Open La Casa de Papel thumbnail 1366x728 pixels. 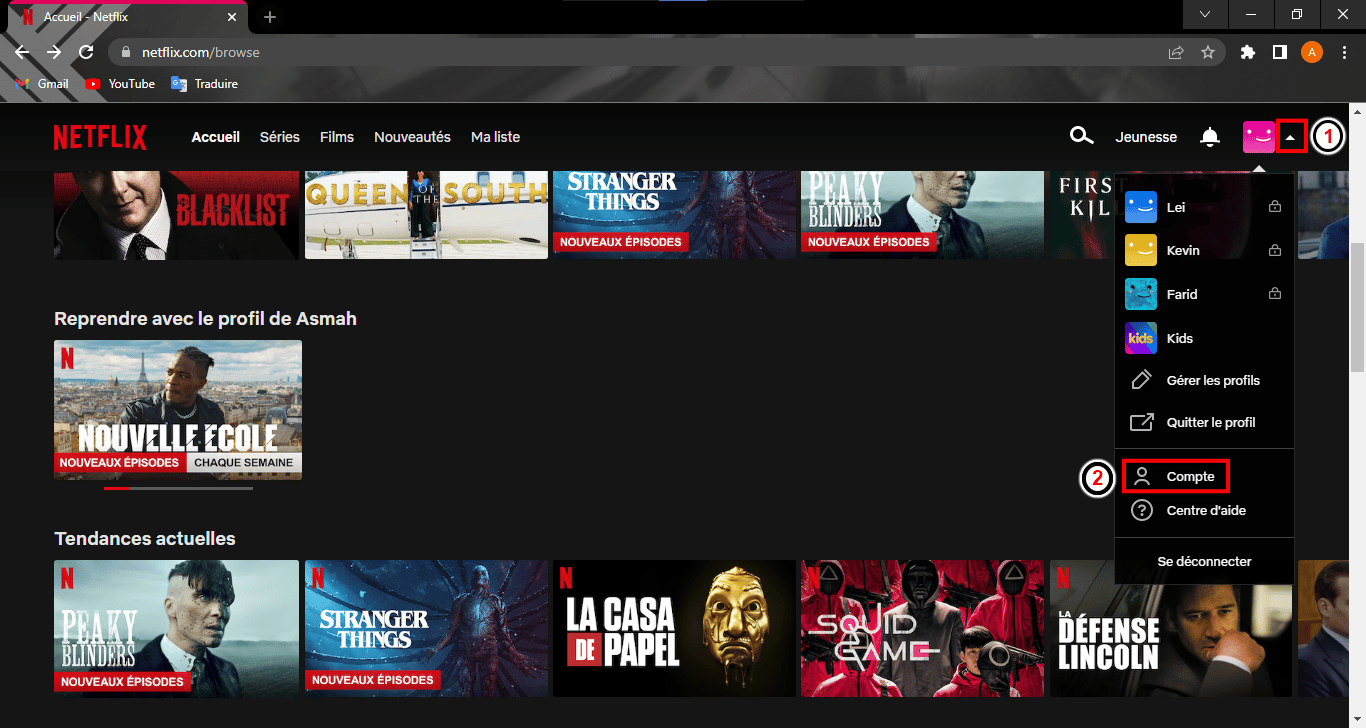(675, 628)
